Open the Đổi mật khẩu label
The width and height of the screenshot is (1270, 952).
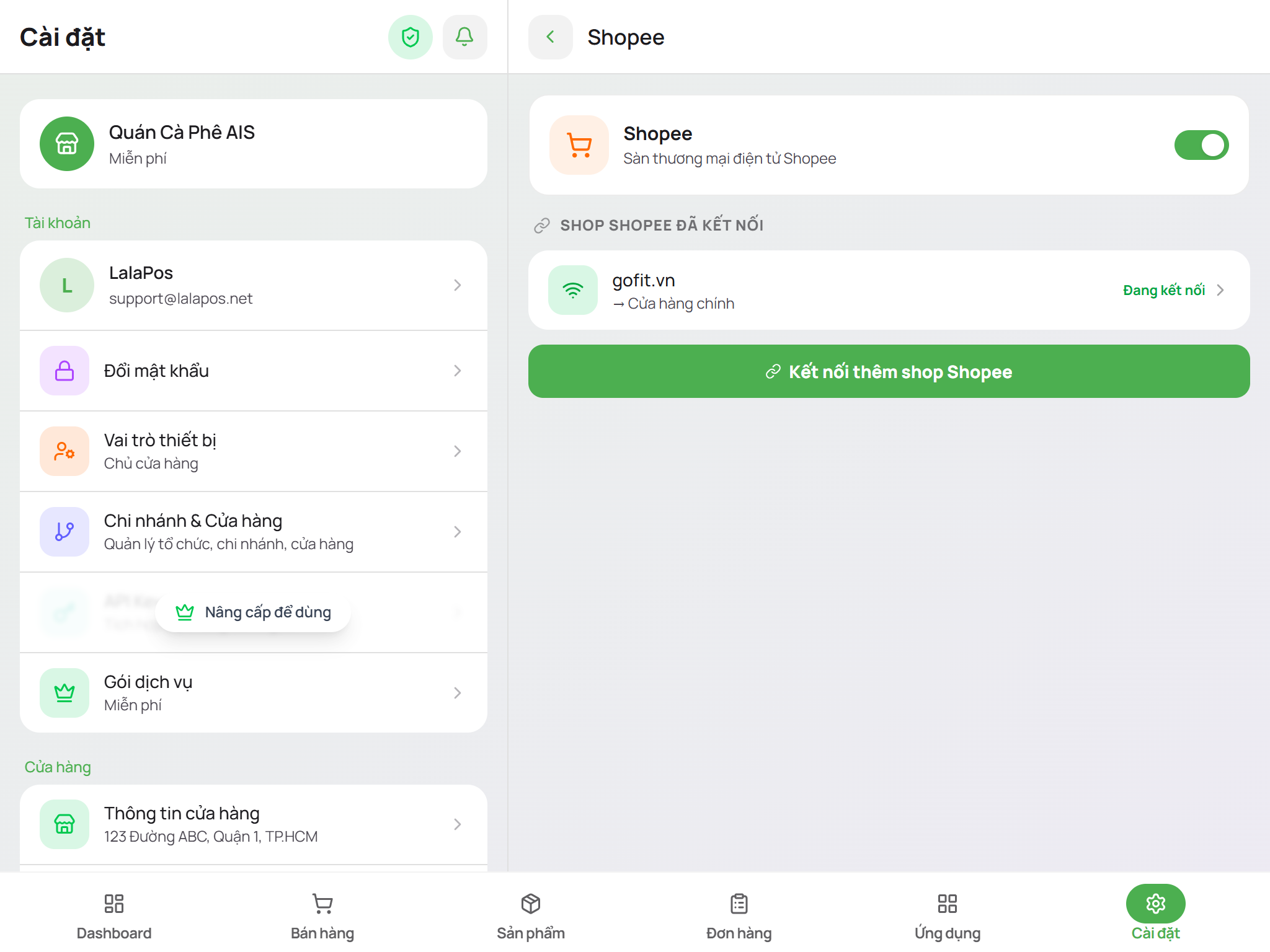click(x=156, y=371)
